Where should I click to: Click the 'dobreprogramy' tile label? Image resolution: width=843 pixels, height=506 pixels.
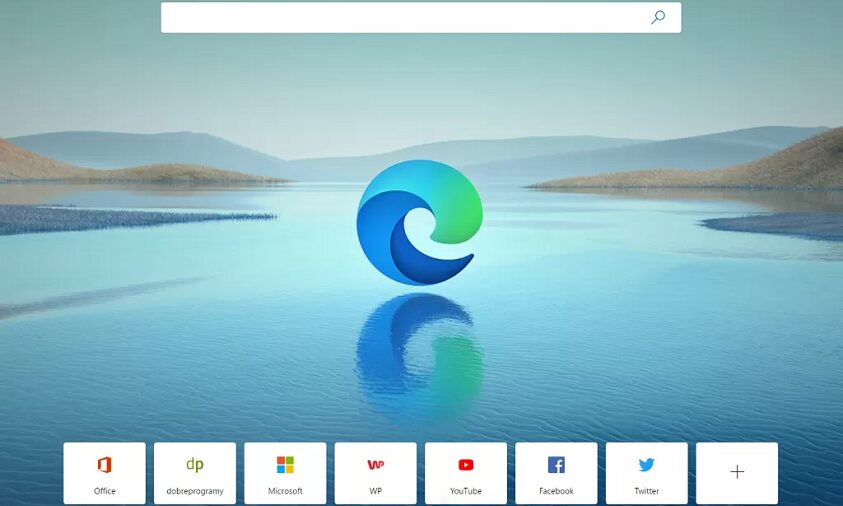click(195, 491)
